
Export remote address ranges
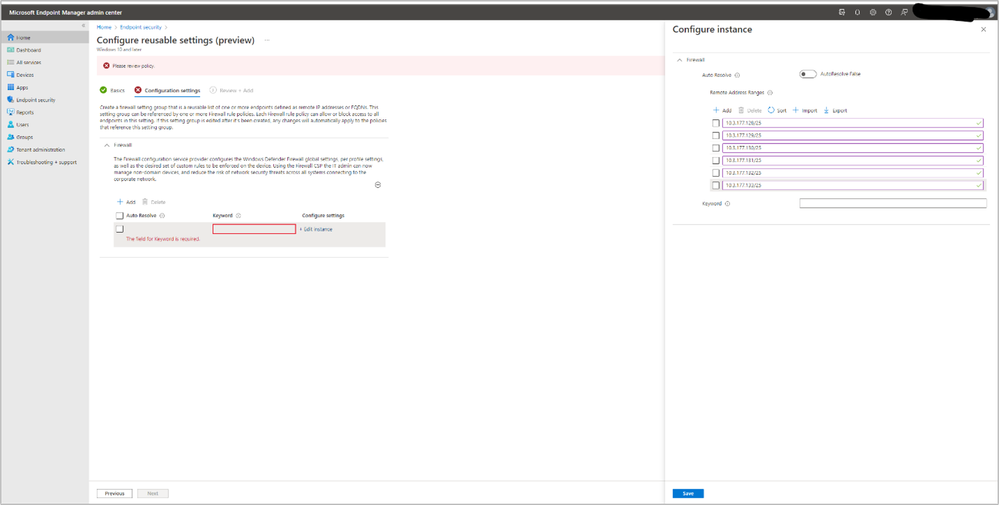pos(835,111)
